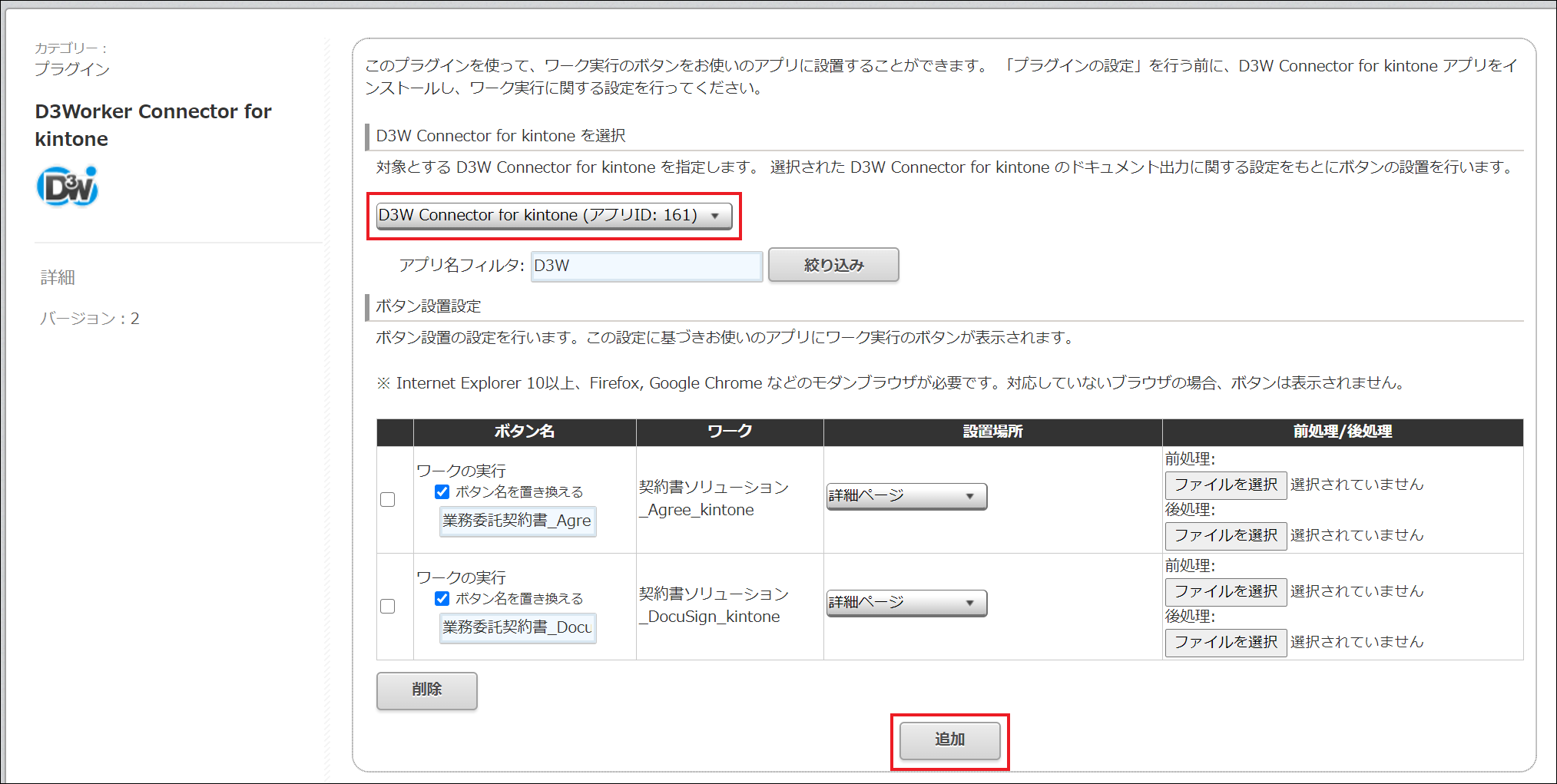Click the バージョン：2 text in sidebar

pyautogui.click(x=90, y=319)
